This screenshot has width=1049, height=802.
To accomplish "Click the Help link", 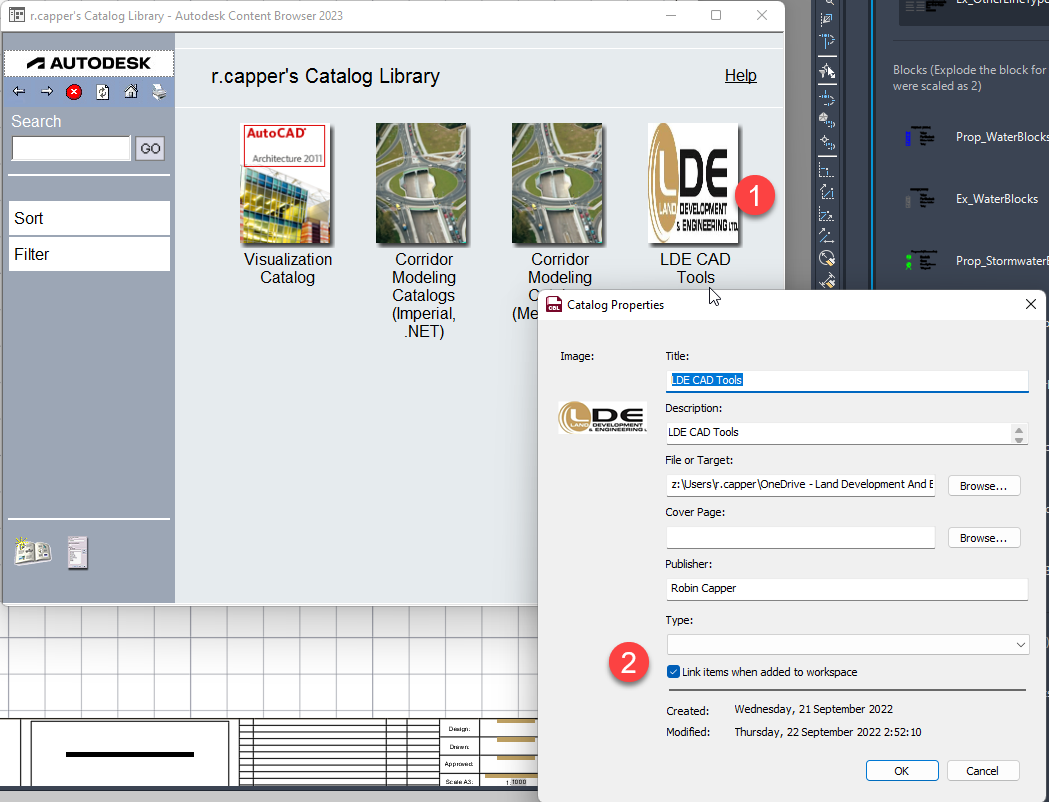I will 740,76.
